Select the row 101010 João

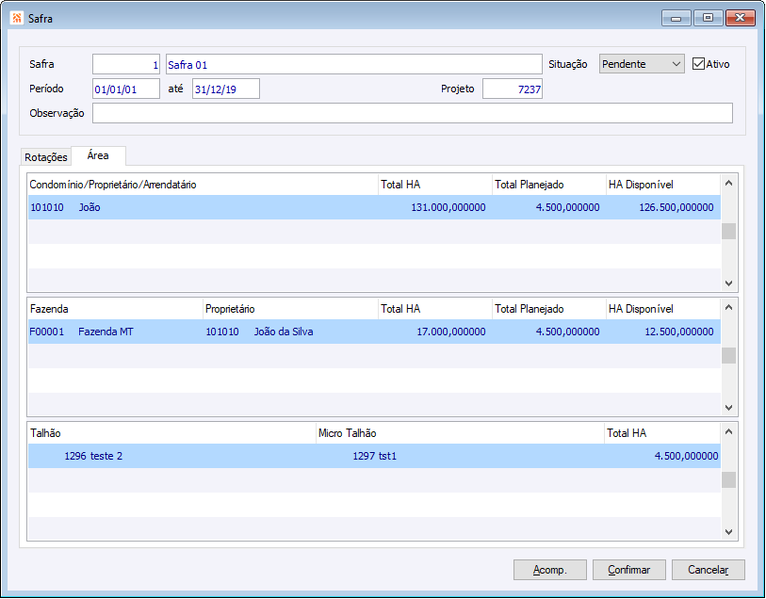(374, 207)
